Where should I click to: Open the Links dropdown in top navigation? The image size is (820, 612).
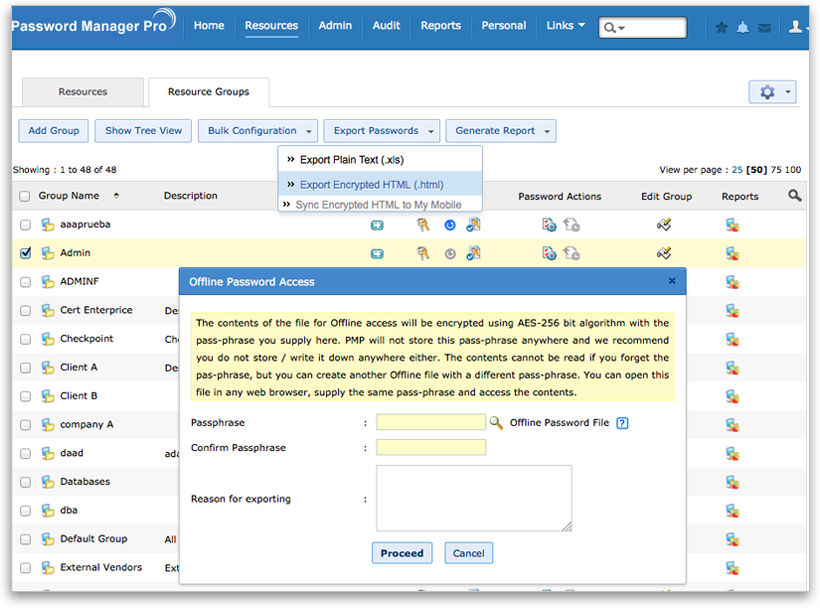(x=565, y=25)
